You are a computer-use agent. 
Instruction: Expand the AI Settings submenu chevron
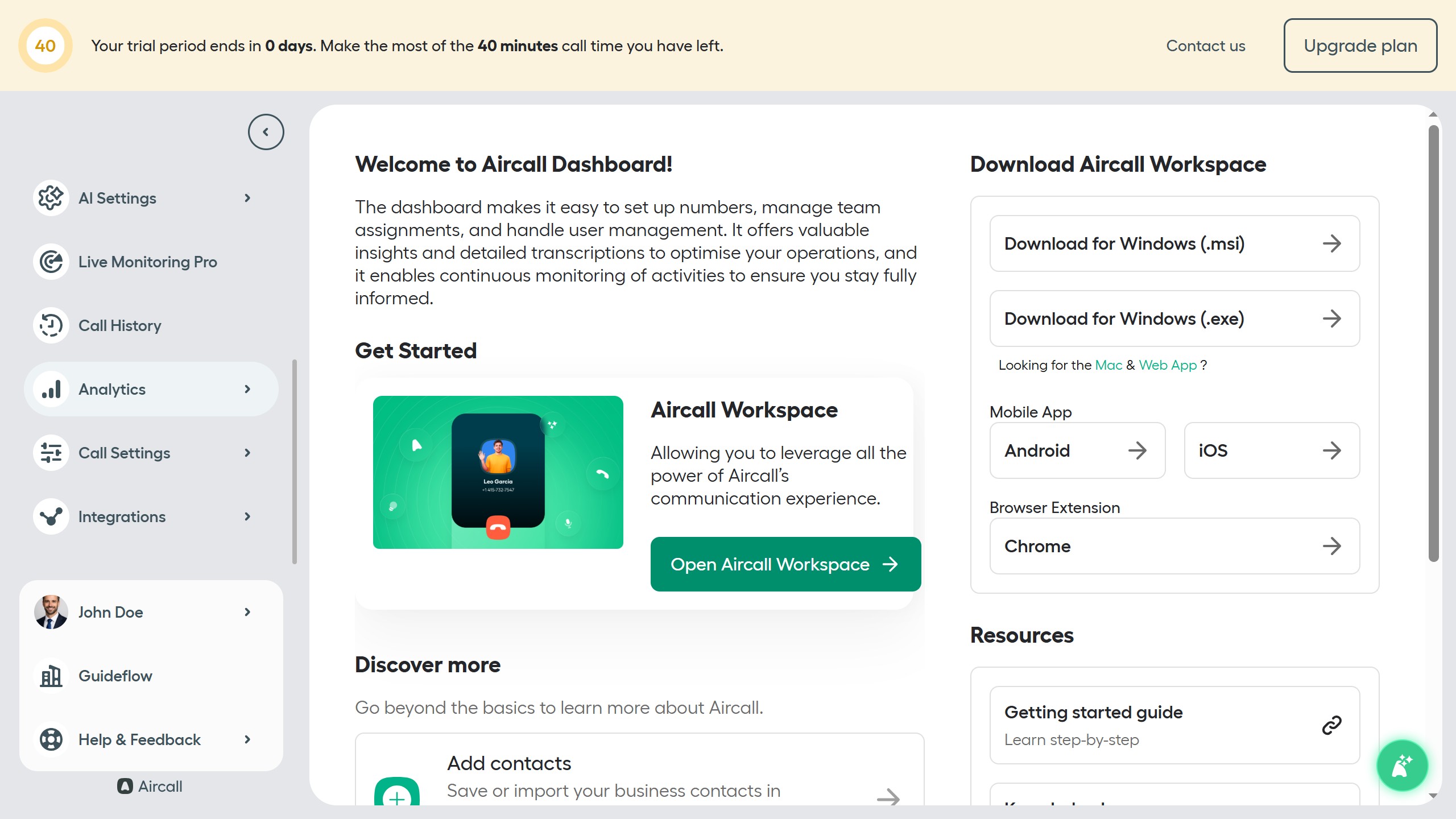pos(247,198)
